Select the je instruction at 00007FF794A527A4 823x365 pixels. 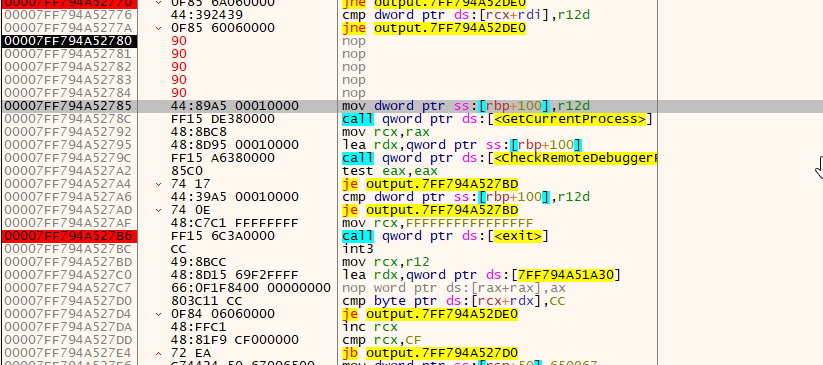click(430, 184)
